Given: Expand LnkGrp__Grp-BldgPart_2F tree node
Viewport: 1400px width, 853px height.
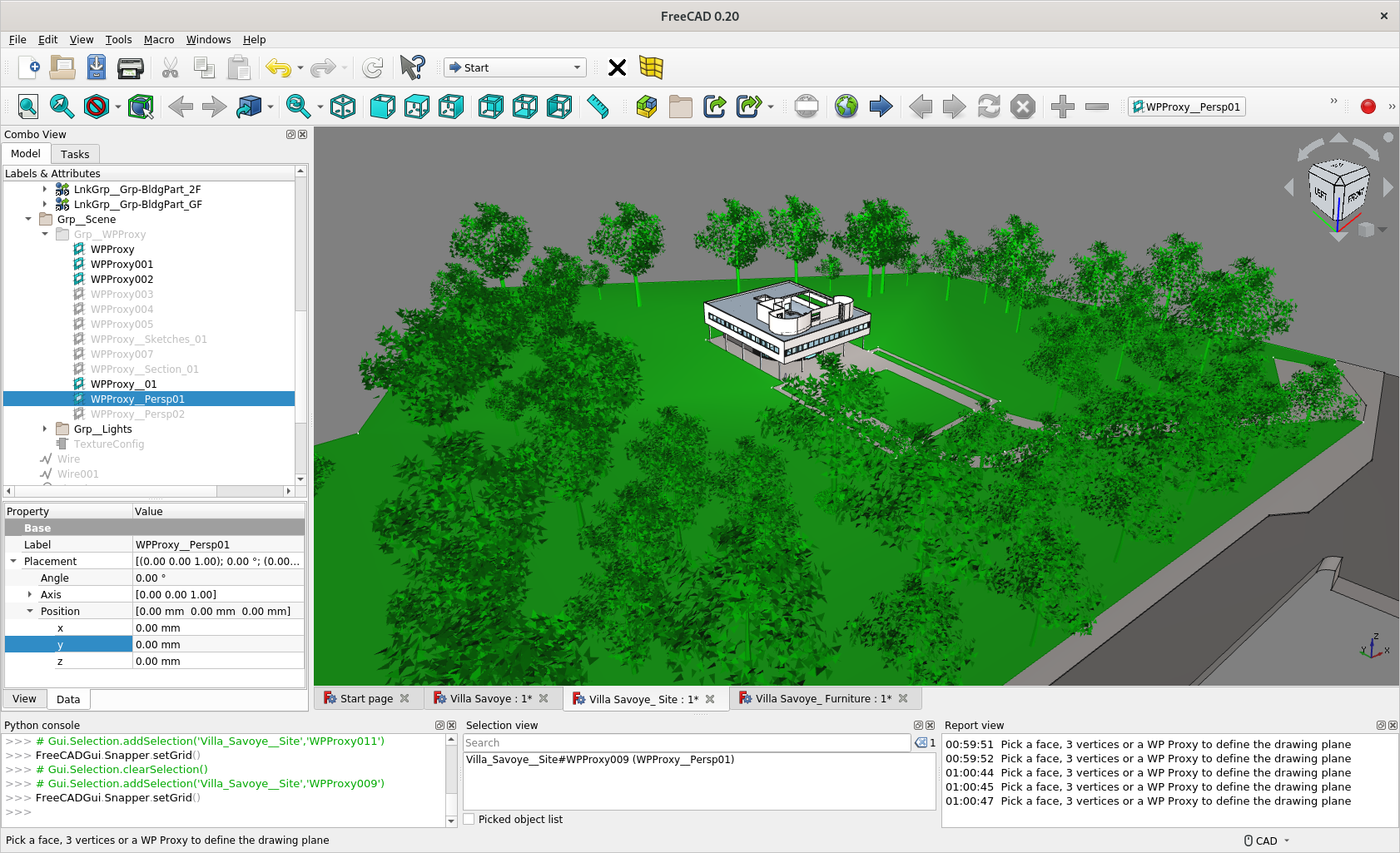Looking at the screenshot, I should click(45, 189).
